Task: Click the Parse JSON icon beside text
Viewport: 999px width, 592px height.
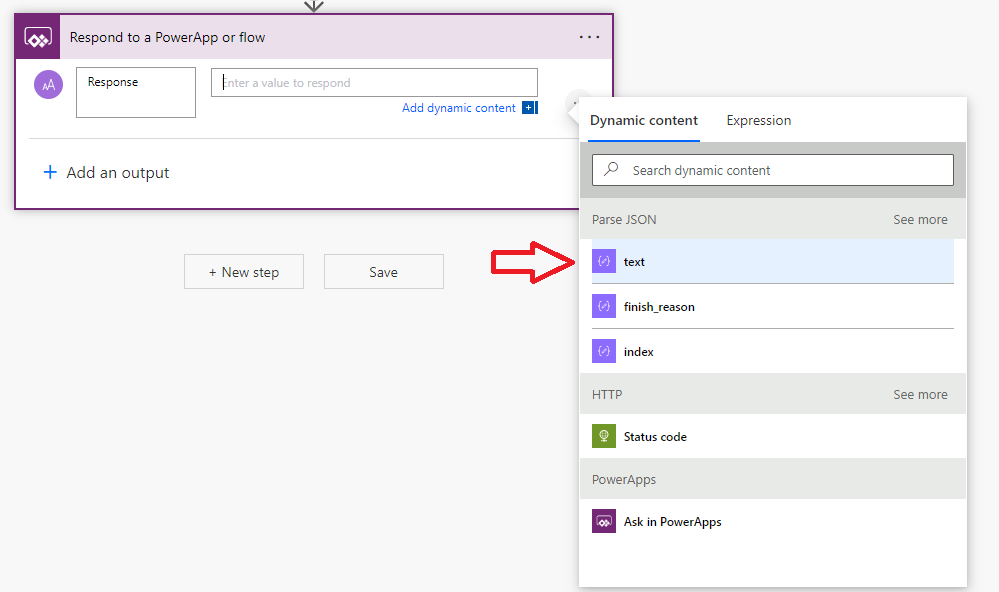Action: click(604, 261)
